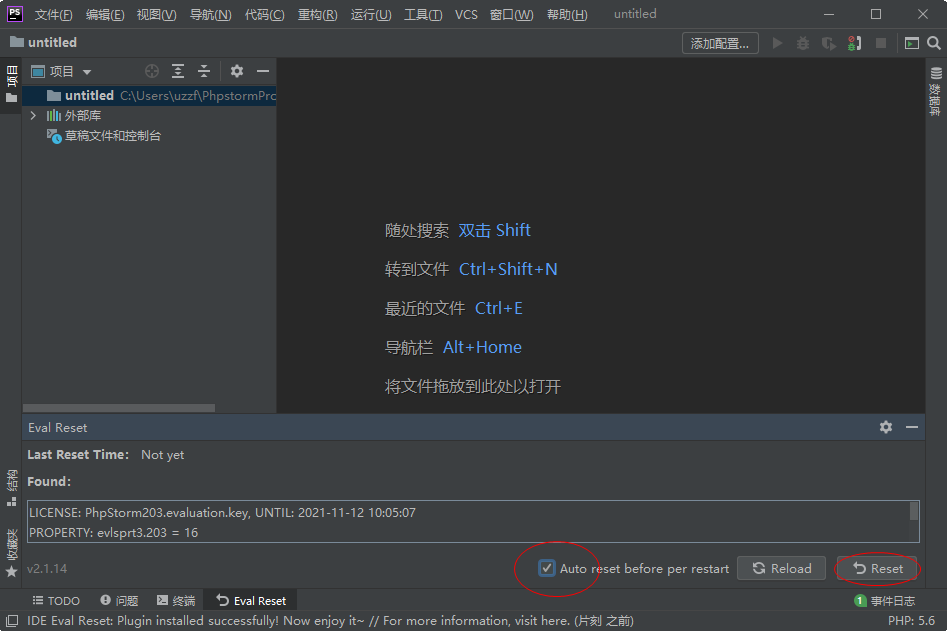Open the 帮助(H) menu
This screenshot has height=631, width=947.
click(x=567, y=14)
